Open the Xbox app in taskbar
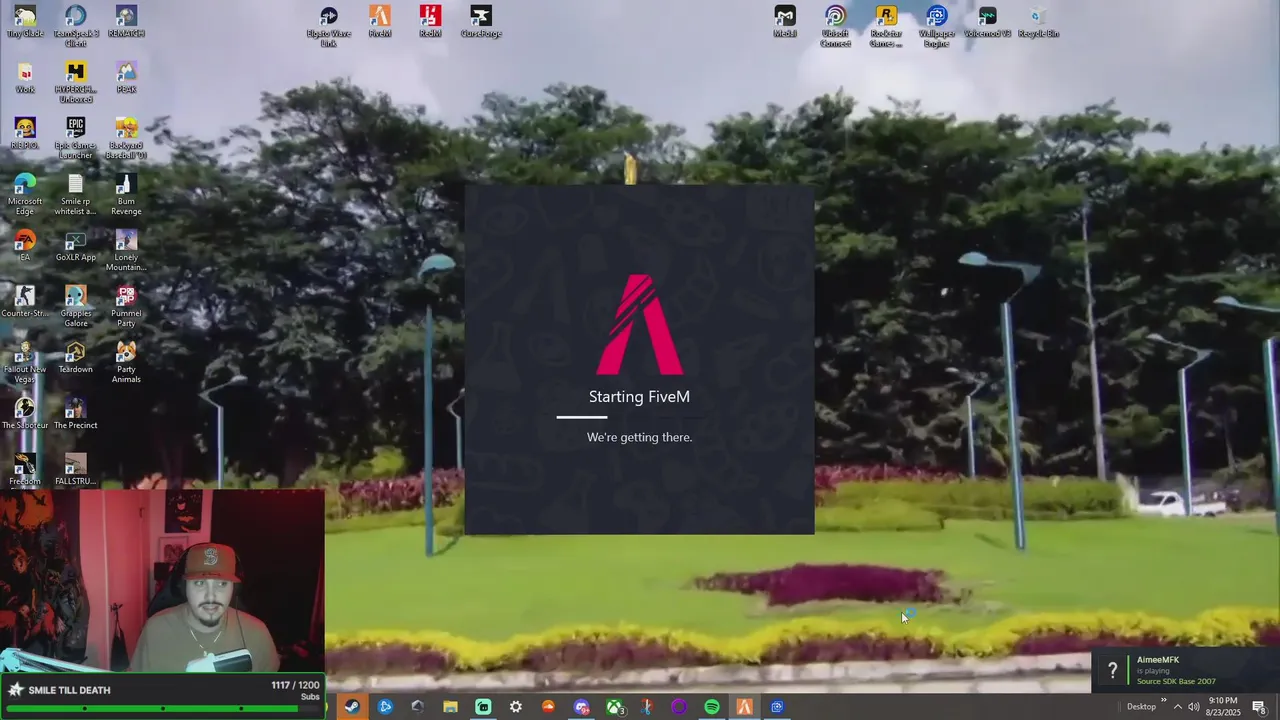 [614, 707]
